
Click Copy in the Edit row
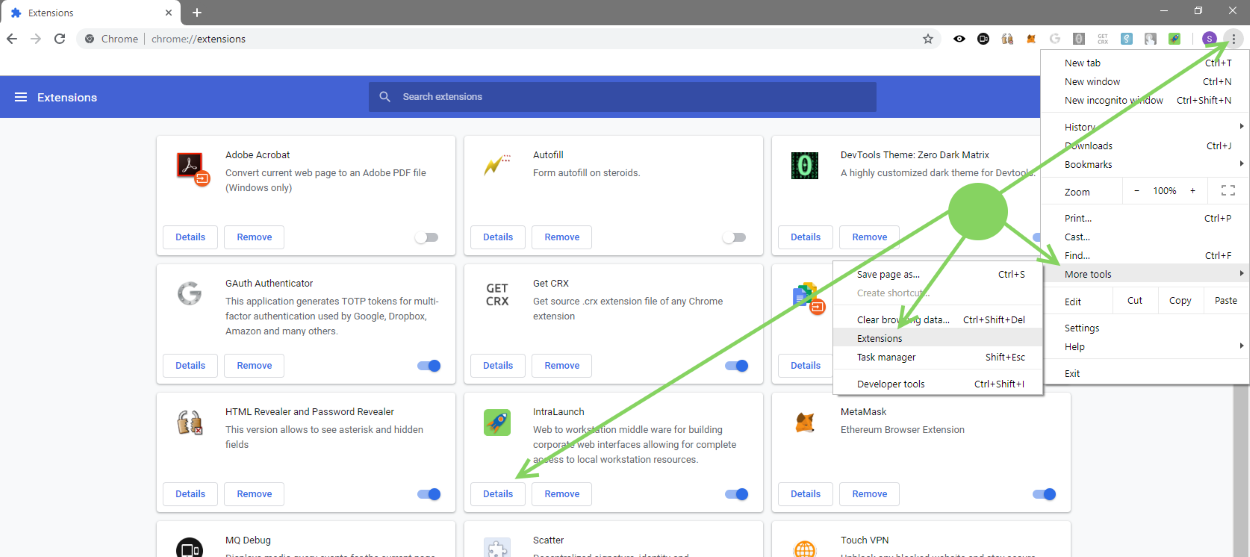tap(1180, 301)
